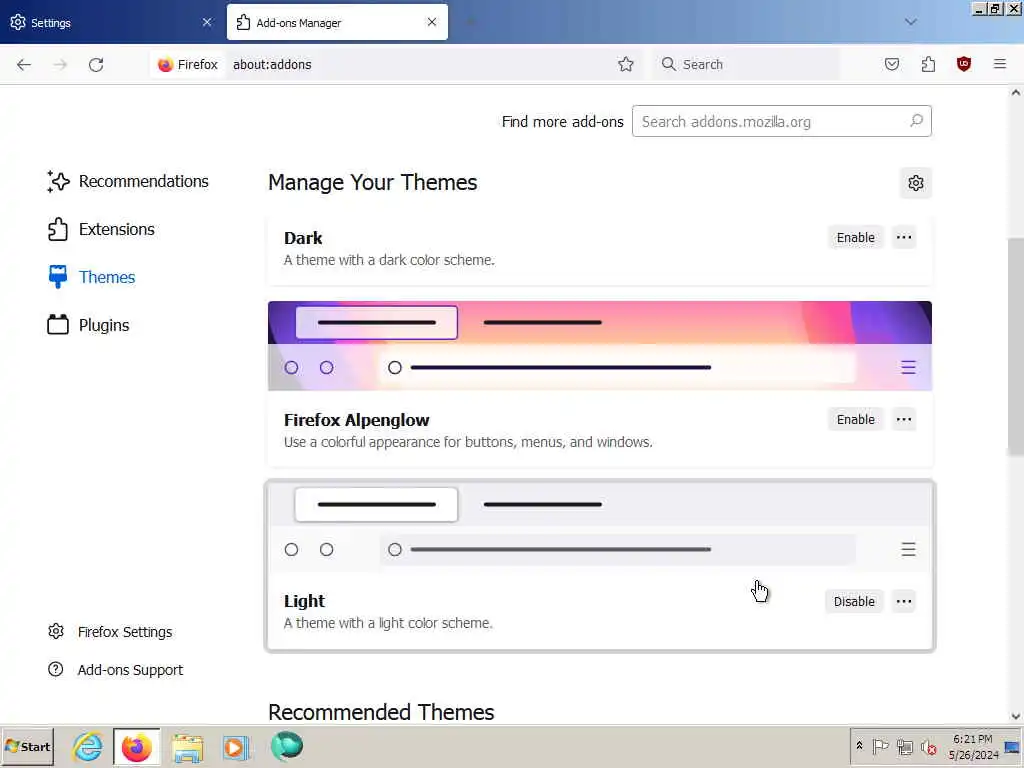Click the magnifier in add-ons search field
This screenshot has width=1024, height=768.
916,121
